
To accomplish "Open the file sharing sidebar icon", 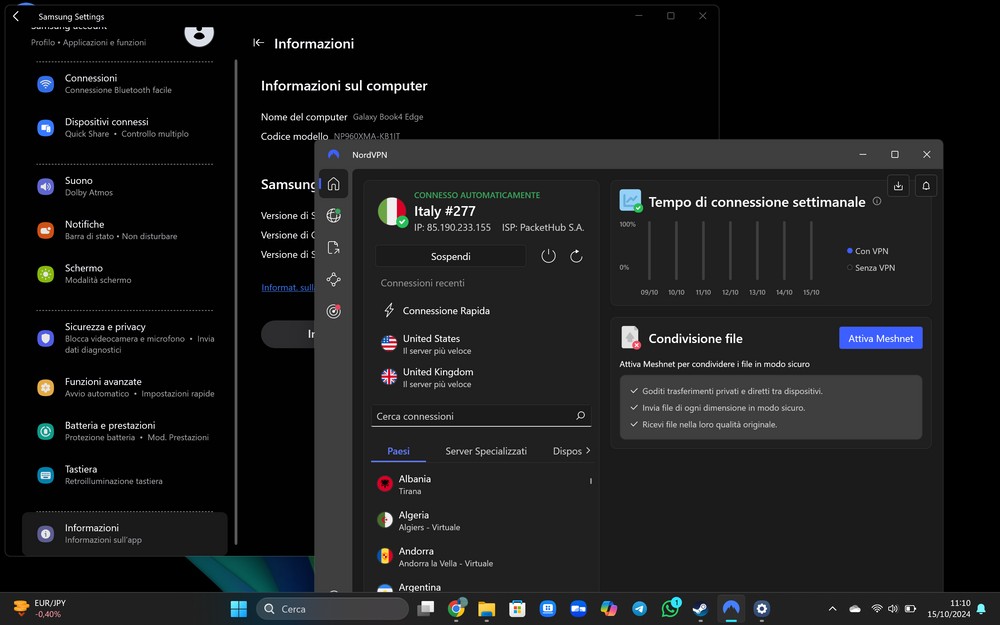I will pyautogui.click(x=334, y=247).
